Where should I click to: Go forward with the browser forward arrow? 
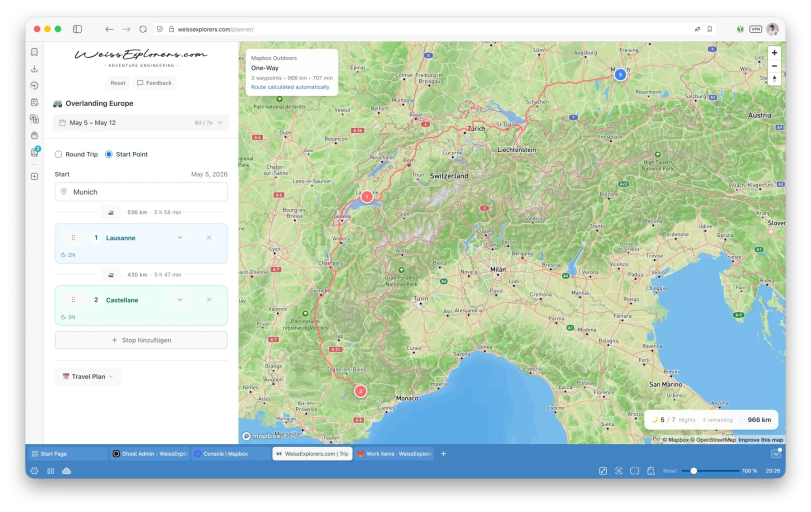click(x=126, y=29)
